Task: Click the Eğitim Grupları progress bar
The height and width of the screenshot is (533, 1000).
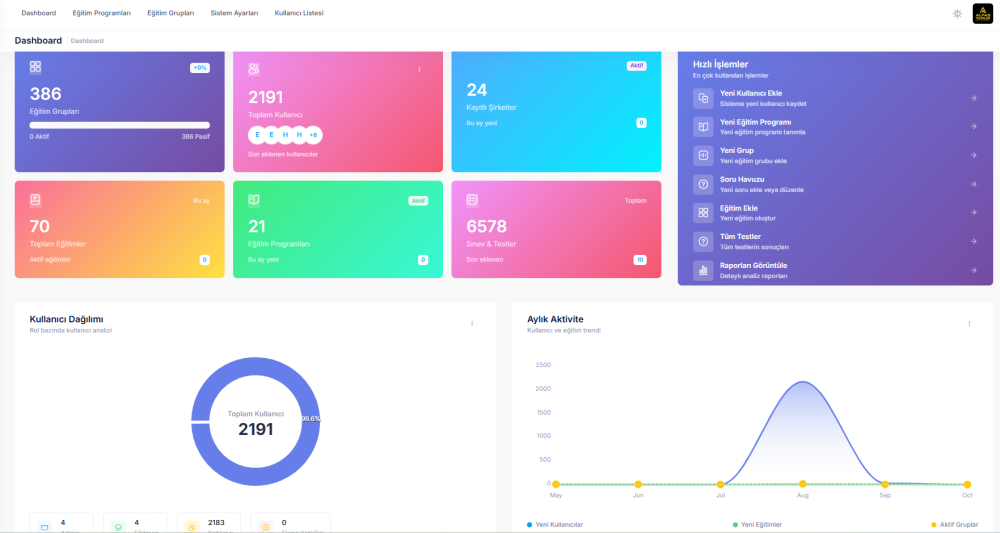Action: 119,125
